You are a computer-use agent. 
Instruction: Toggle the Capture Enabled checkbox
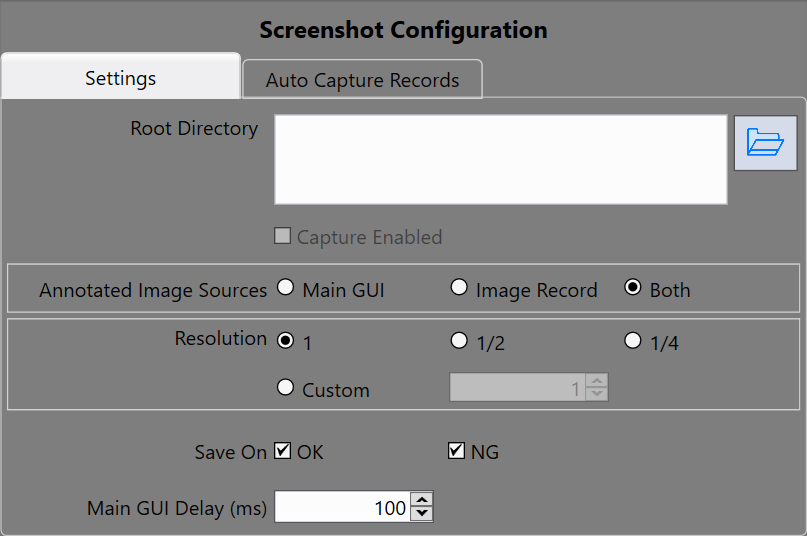point(283,237)
